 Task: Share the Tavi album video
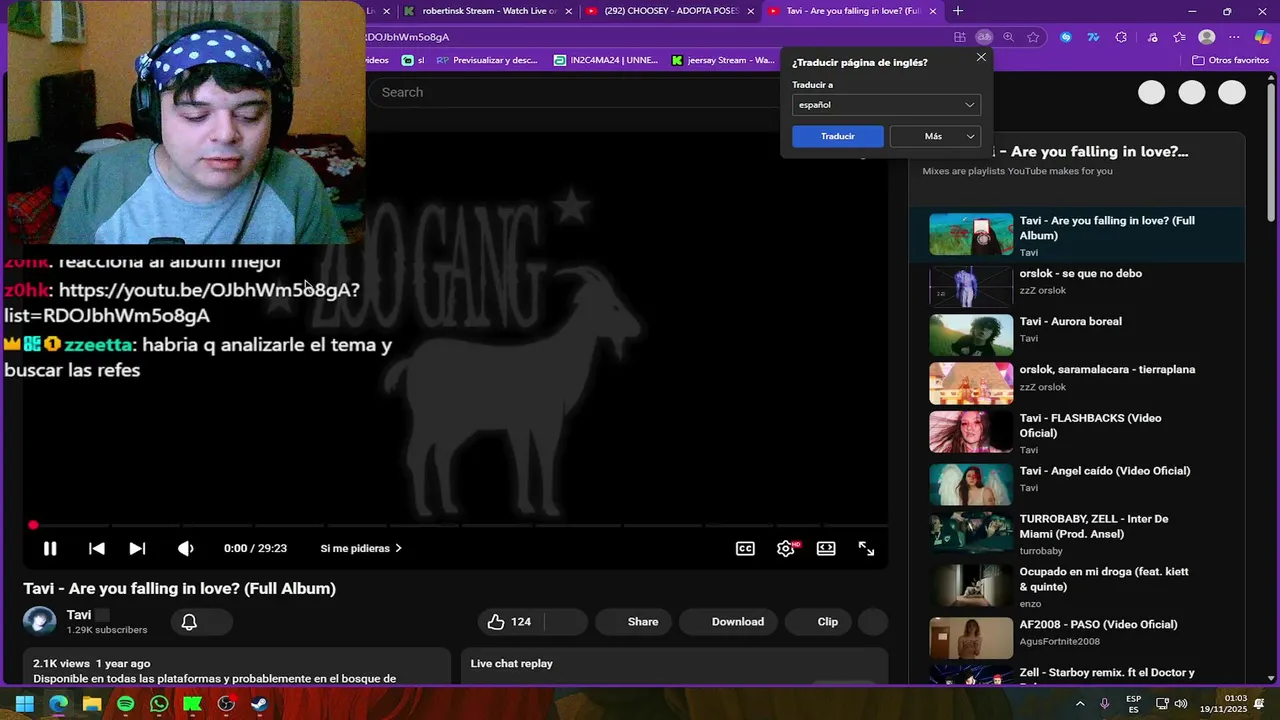point(633,622)
